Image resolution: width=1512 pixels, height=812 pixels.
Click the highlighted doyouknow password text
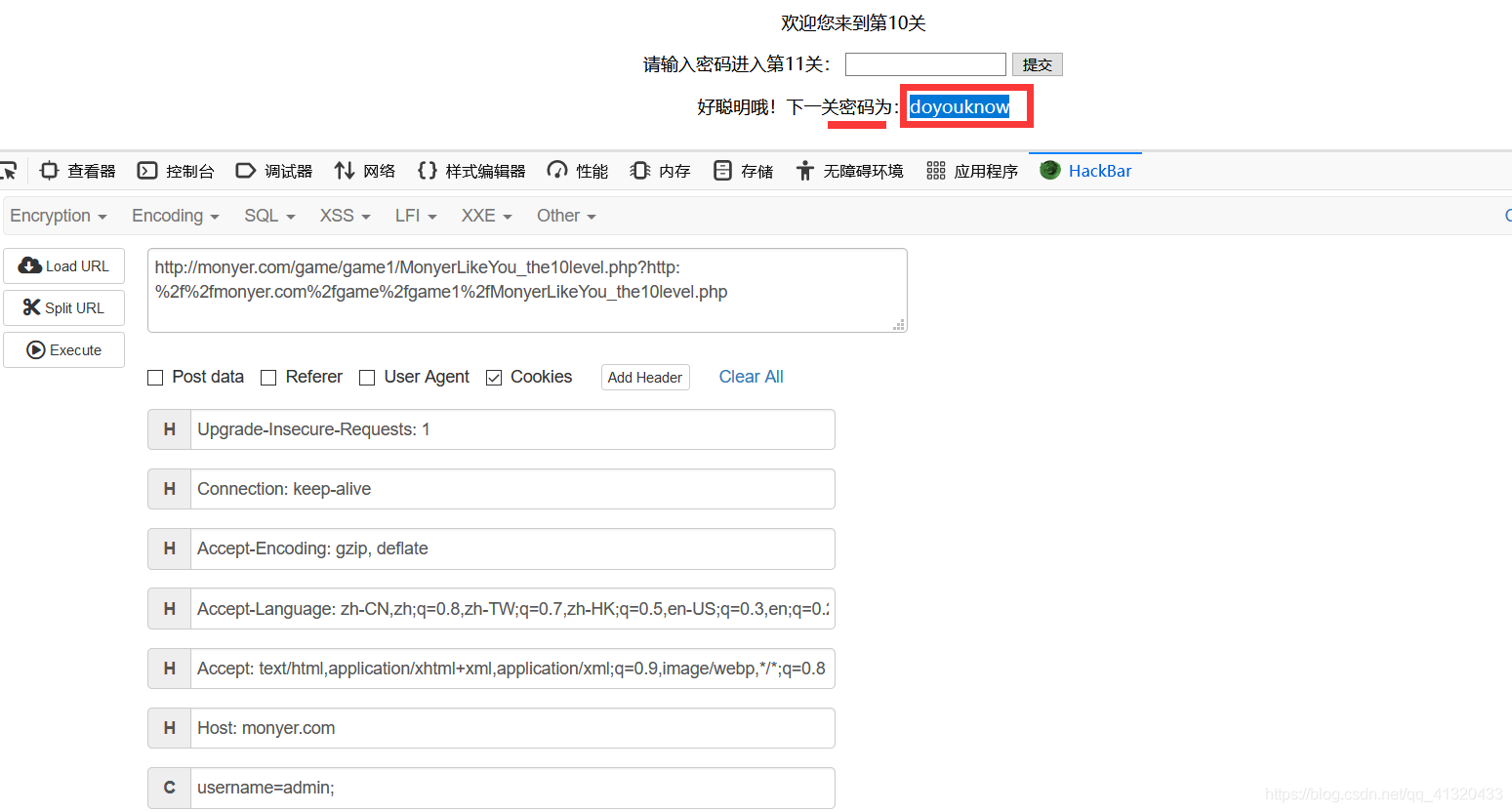(960, 106)
